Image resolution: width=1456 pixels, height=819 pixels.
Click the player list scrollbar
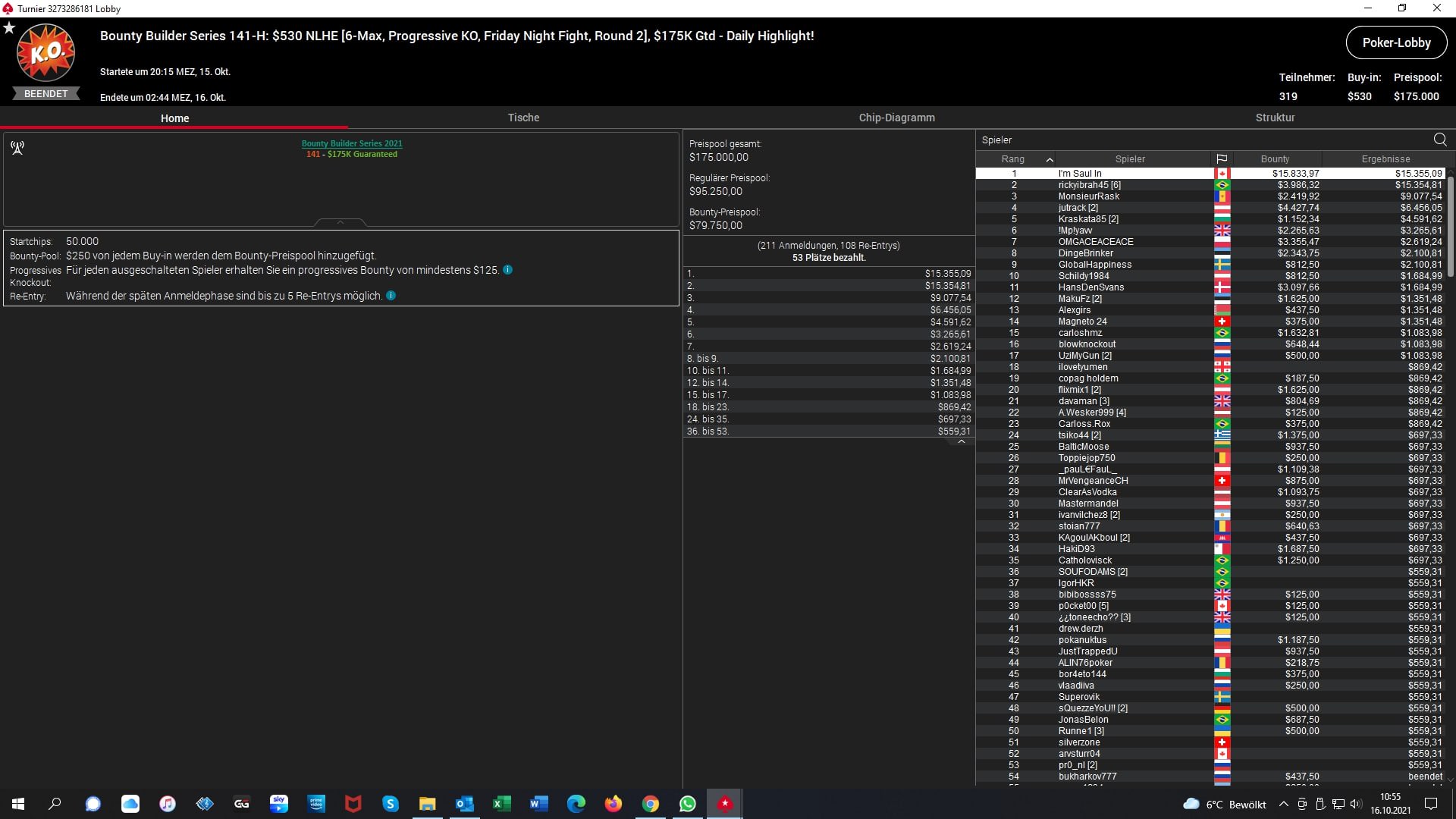[1450, 227]
